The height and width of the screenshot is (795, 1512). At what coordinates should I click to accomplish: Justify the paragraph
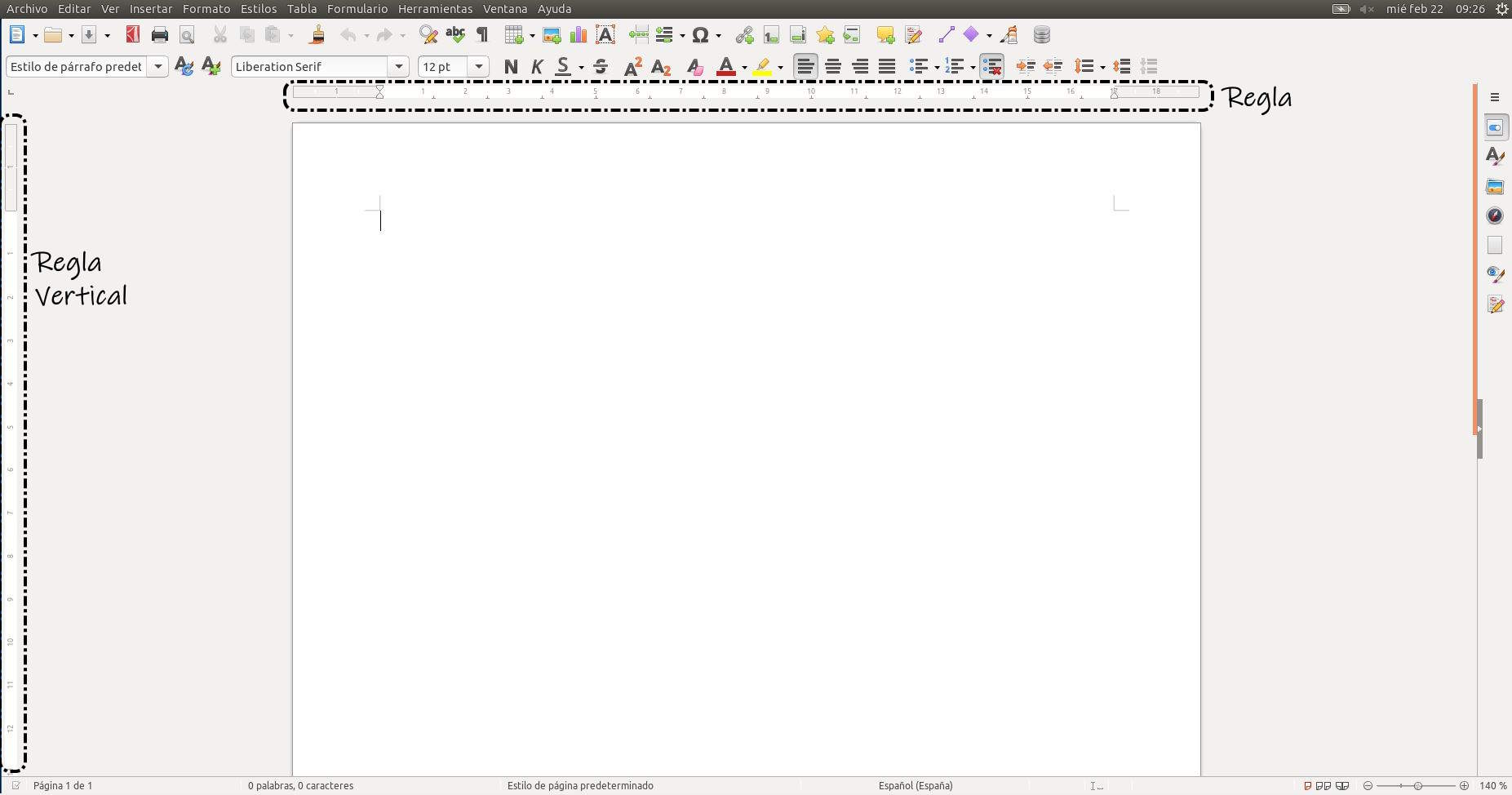[887, 67]
